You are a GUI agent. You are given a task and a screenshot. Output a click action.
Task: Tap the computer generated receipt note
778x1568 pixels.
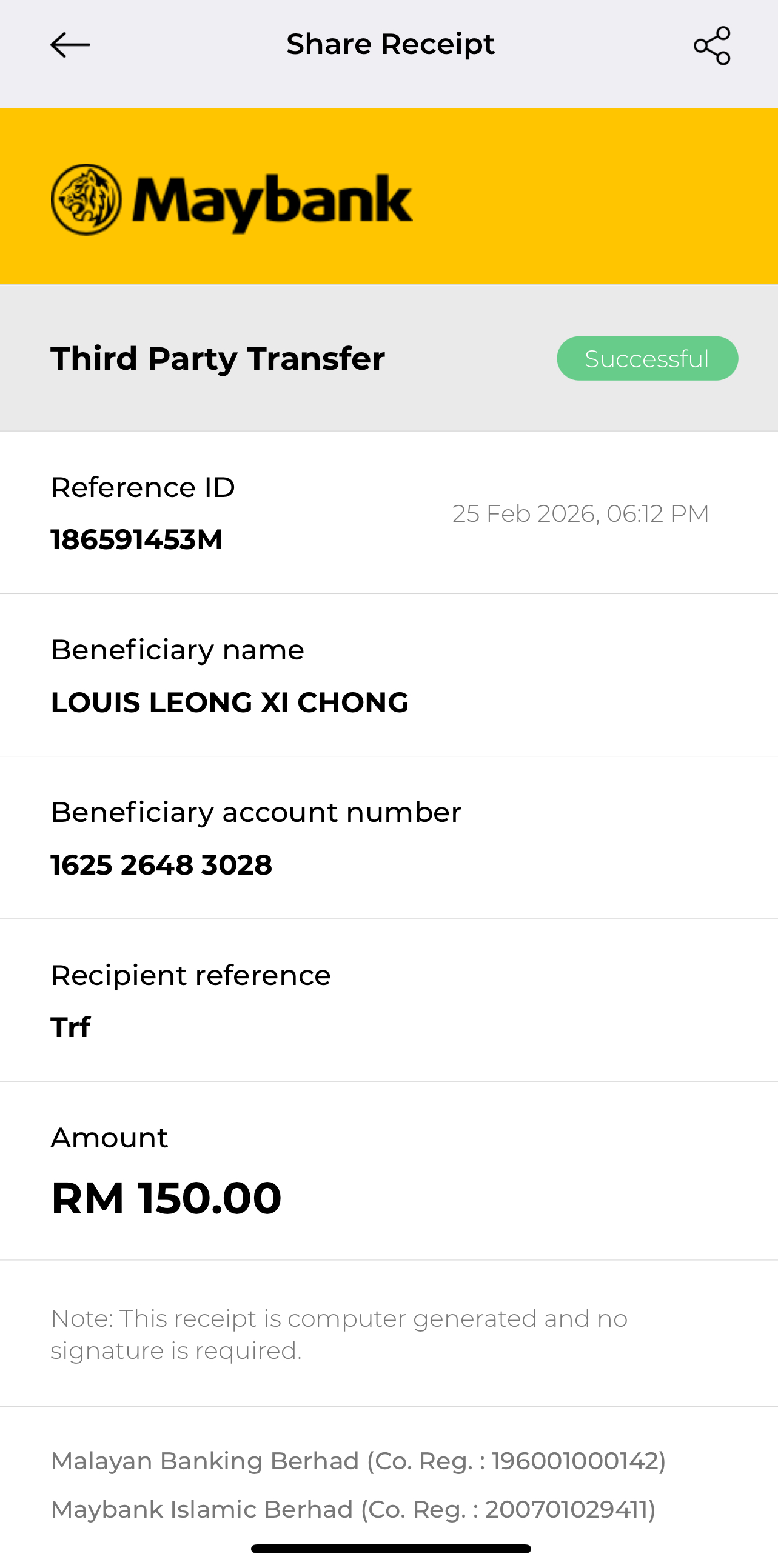(338, 1334)
